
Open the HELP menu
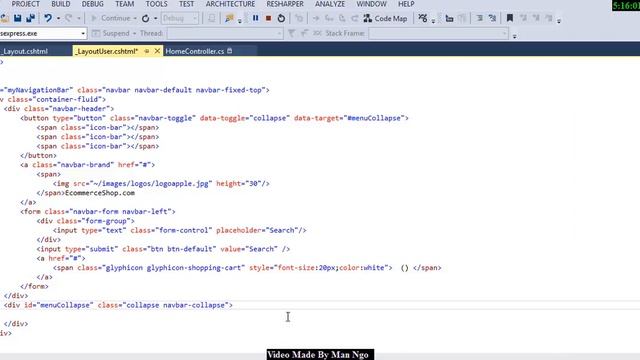point(406,4)
